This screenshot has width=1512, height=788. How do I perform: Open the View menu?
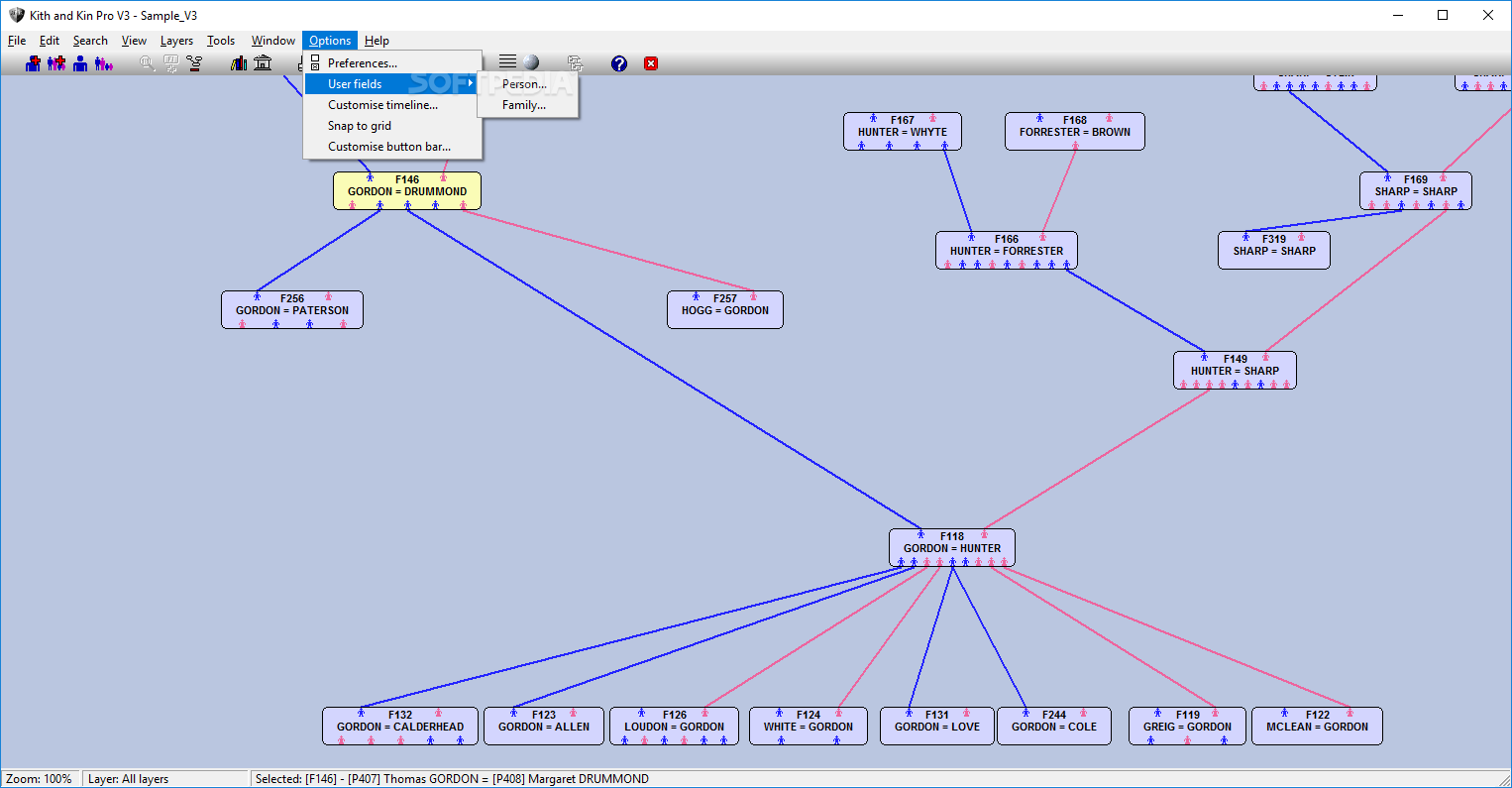point(134,41)
